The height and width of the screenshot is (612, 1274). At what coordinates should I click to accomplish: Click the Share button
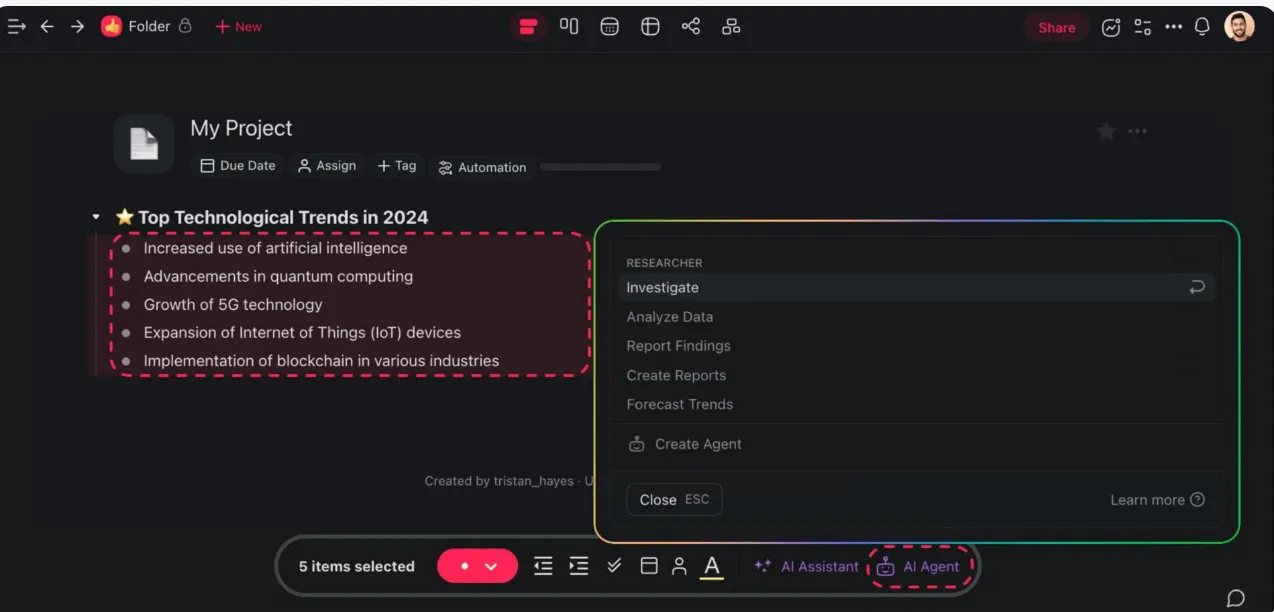(x=1056, y=28)
